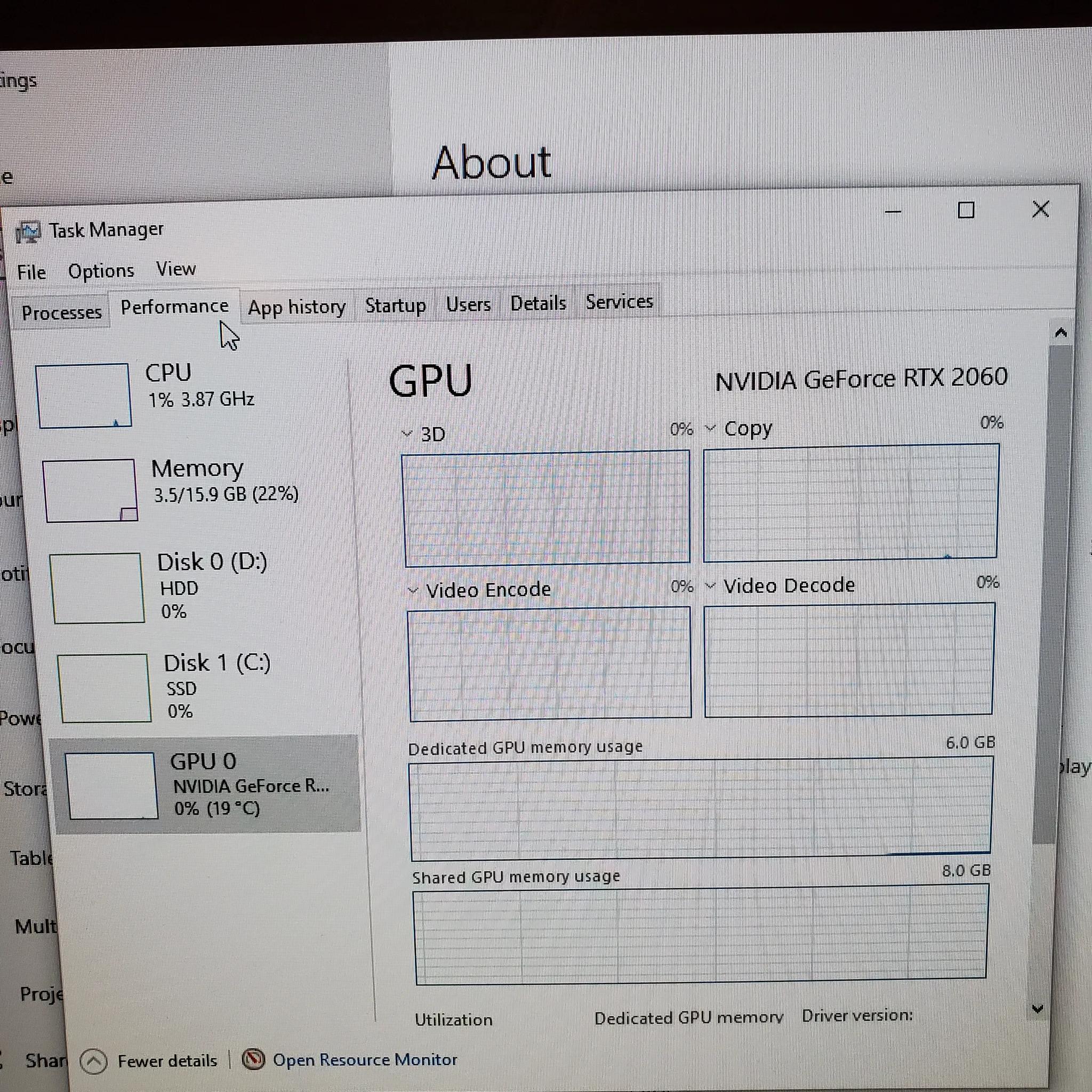This screenshot has height=1092, width=1092.
Task: Click the 3D engine graph
Action: click(x=546, y=508)
